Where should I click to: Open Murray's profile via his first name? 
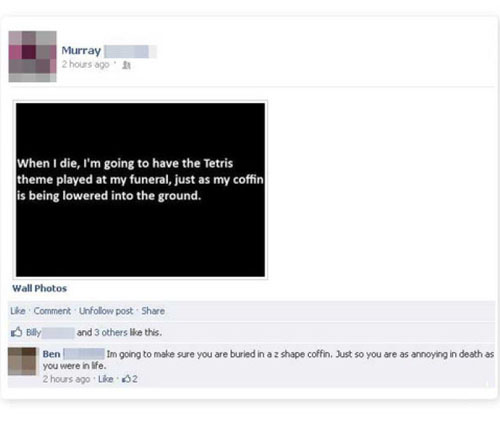[81, 51]
